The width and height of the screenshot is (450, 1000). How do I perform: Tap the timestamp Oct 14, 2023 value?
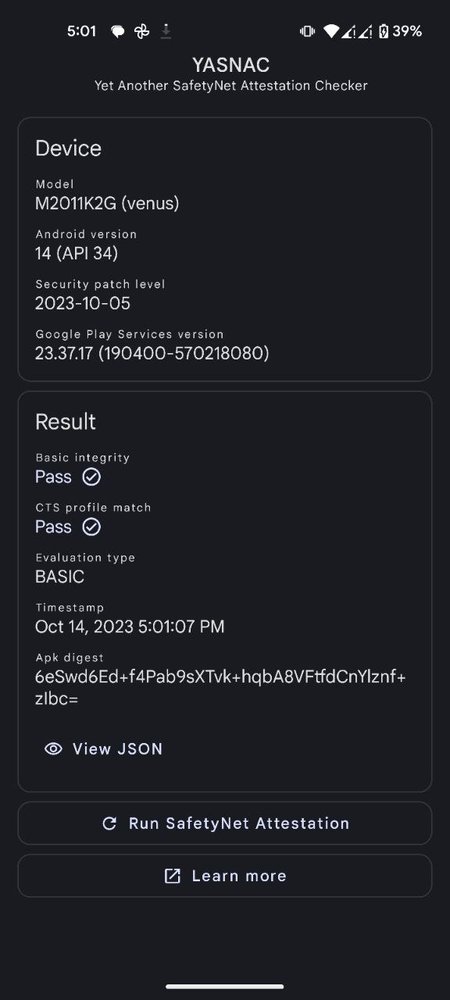pos(129,627)
